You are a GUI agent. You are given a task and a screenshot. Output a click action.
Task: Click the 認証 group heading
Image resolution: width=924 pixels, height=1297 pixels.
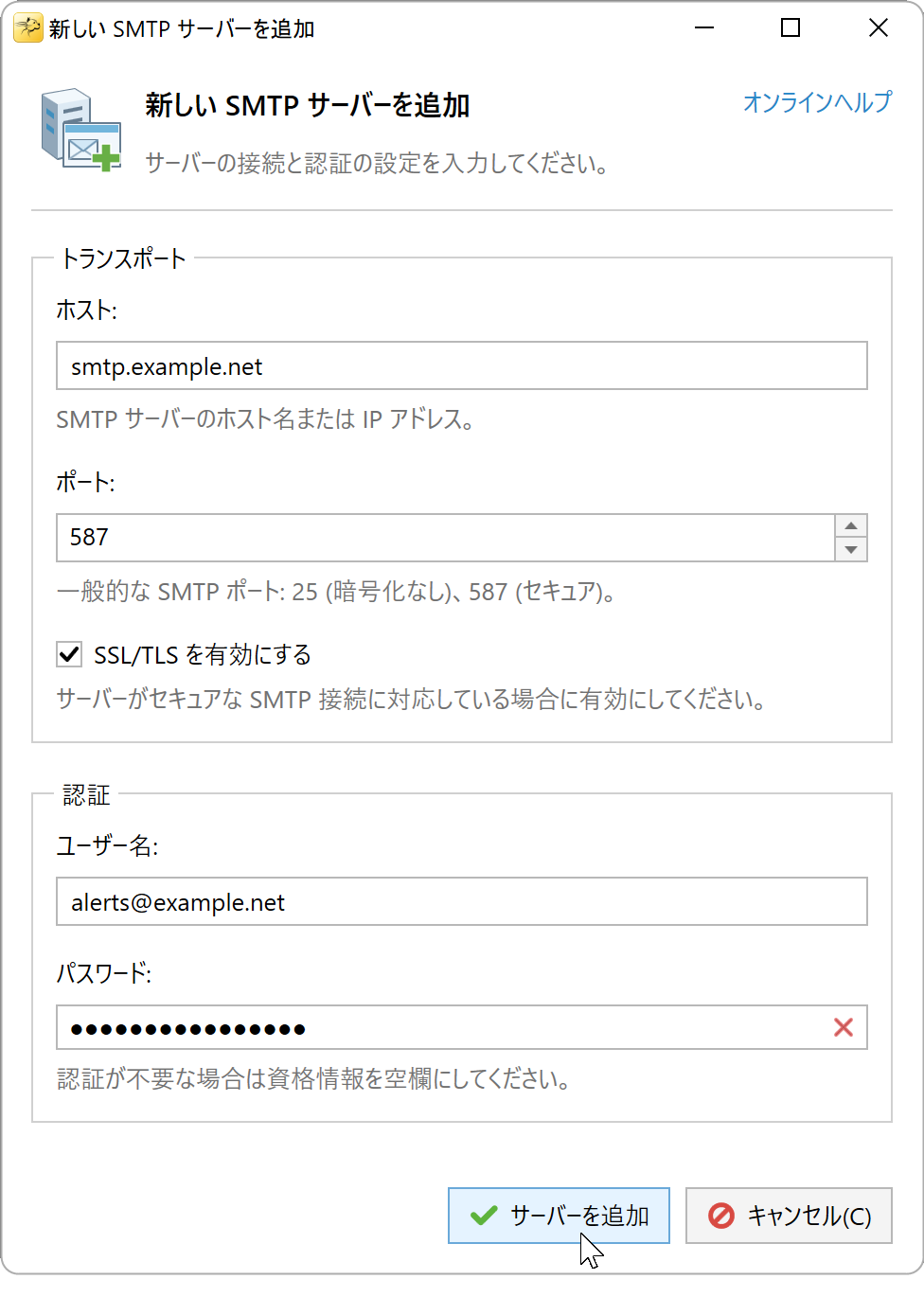87,794
